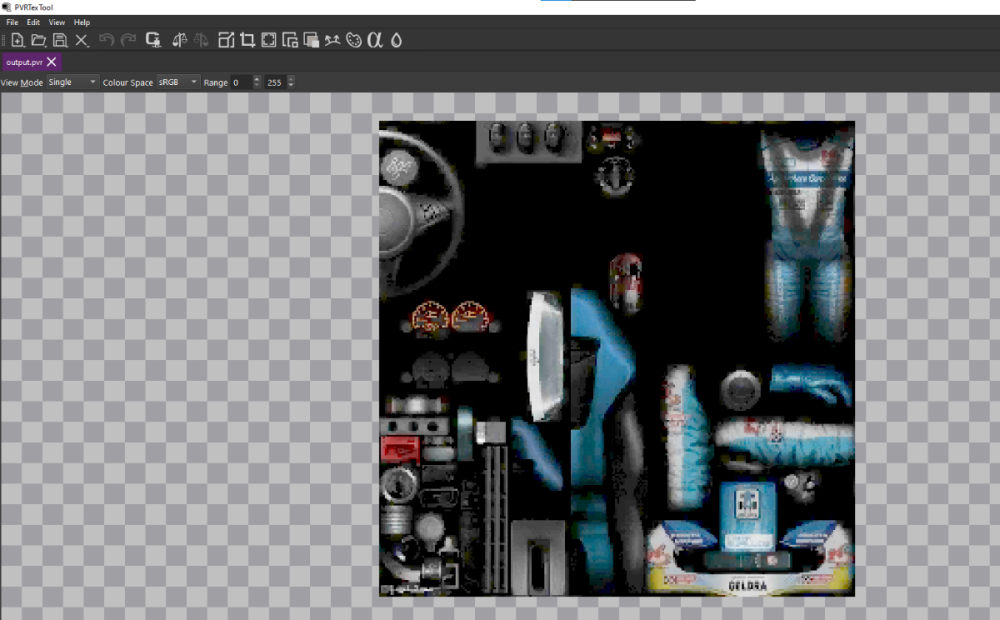This screenshot has width=1000, height=620.
Task: Close the output.pvr document tab
Action: click(51, 61)
